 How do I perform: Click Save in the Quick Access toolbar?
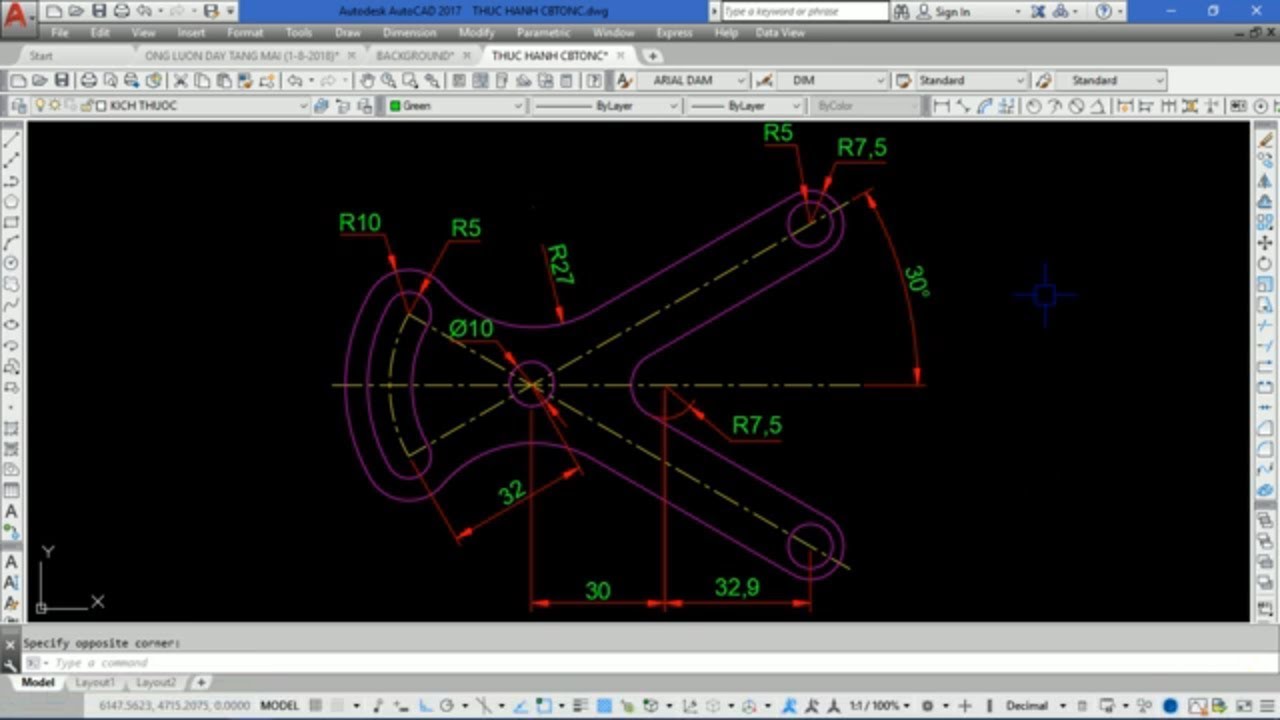(x=99, y=11)
